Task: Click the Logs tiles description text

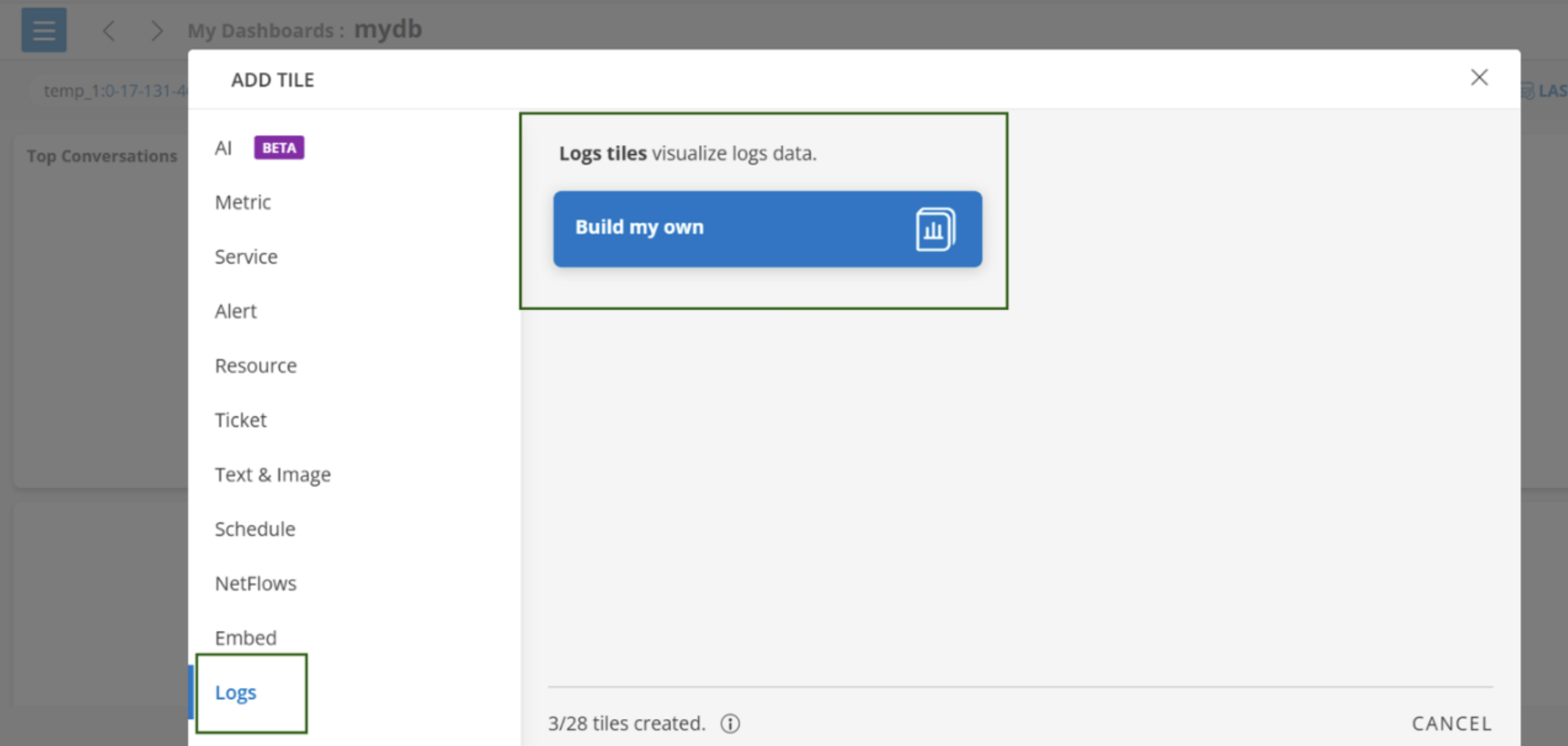Action: tap(688, 153)
